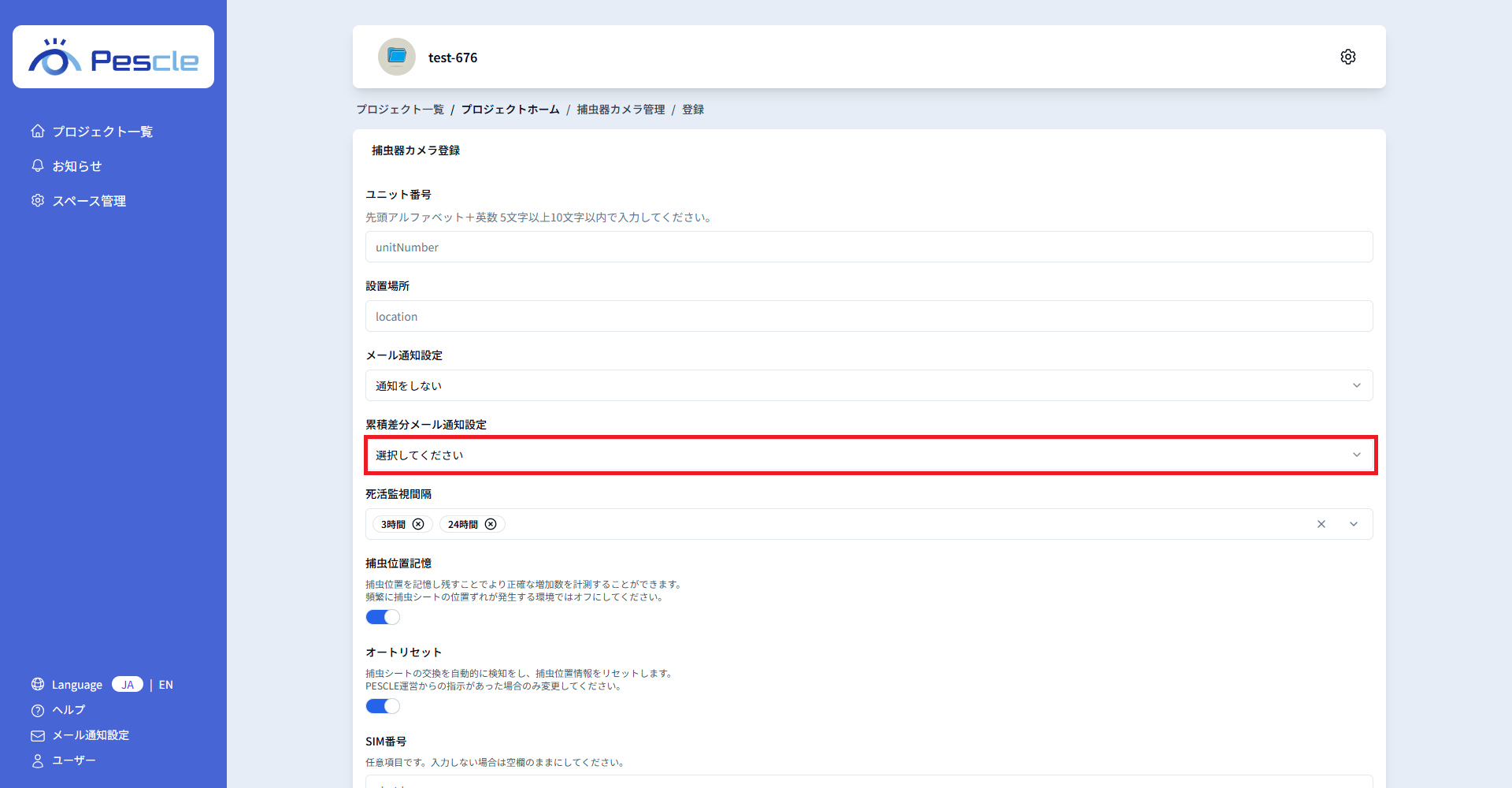Toggle the オートリセット switch
Screen dimensions: 1512x788
pos(383,706)
